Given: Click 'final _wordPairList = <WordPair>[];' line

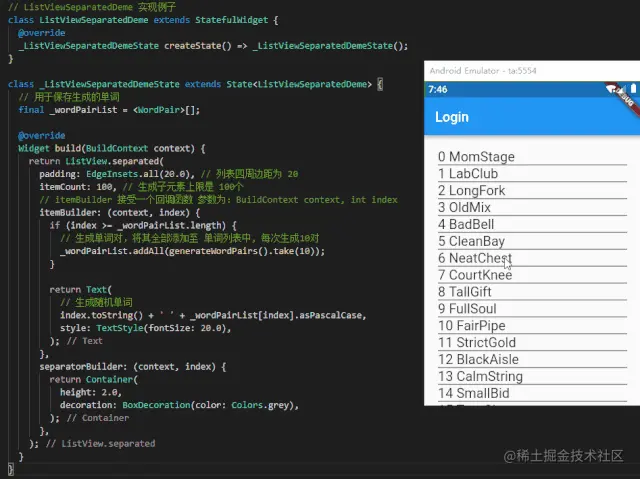Looking at the screenshot, I should [109, 110].
